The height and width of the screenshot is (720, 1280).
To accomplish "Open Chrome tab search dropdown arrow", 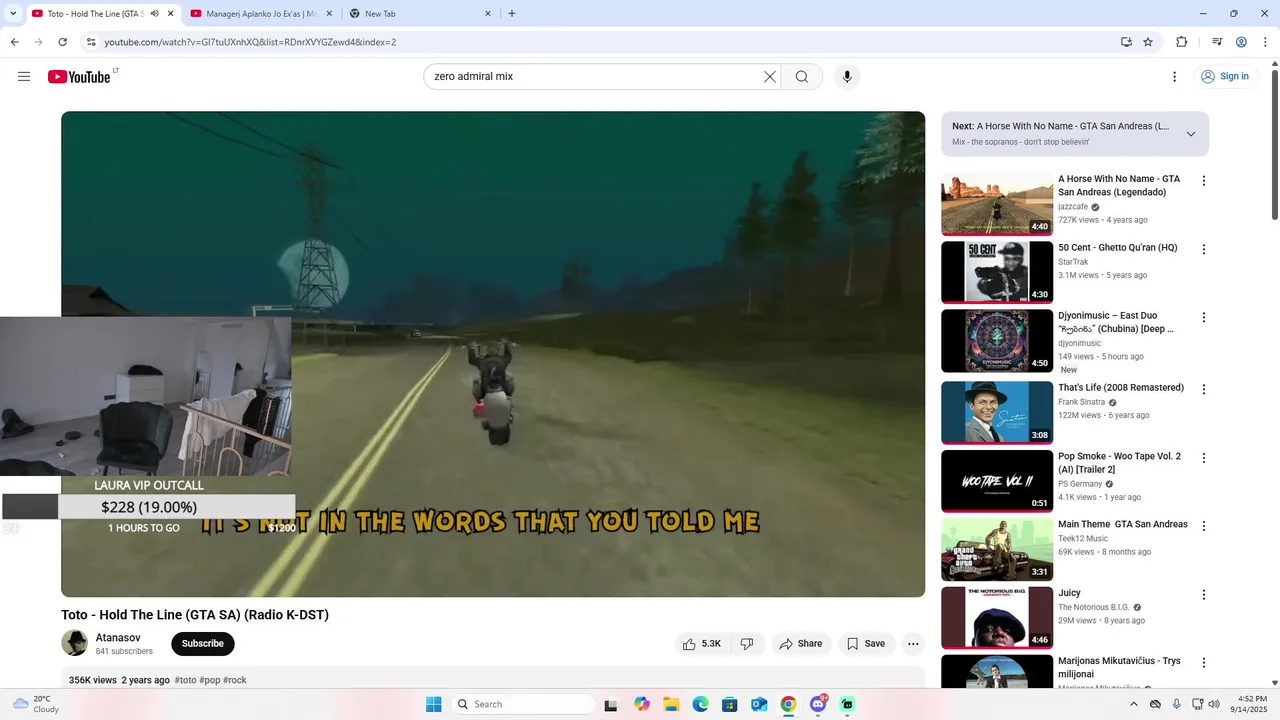I will (13, 13).
